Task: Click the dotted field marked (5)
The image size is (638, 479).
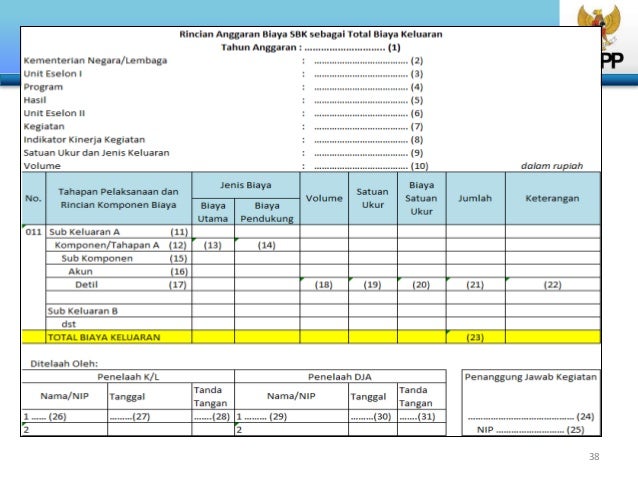Action: (369, 101)
